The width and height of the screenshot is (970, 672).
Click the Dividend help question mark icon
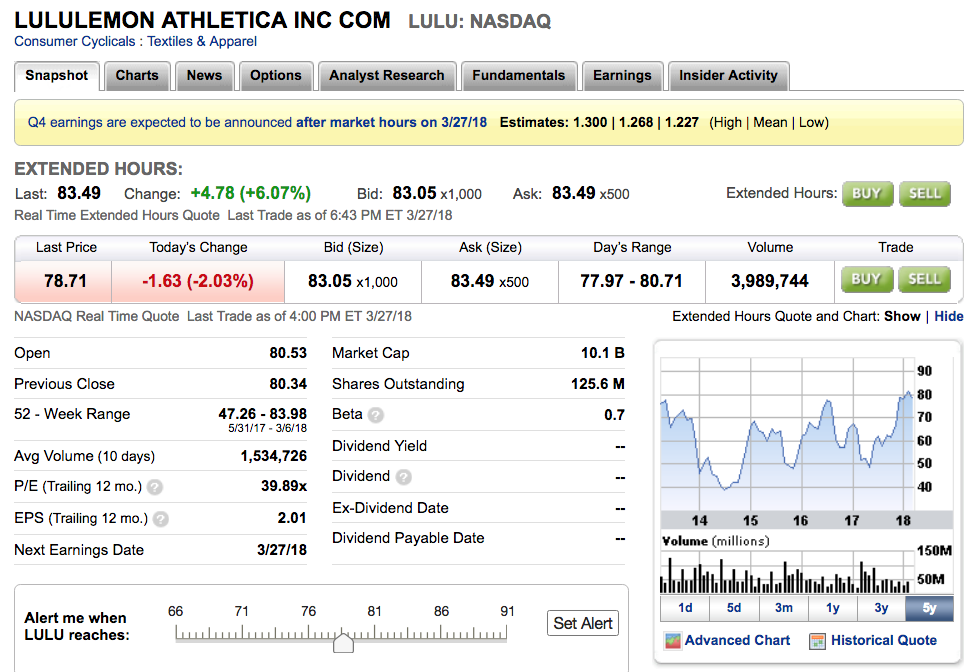pyautogui.click(x=403, y=477)
